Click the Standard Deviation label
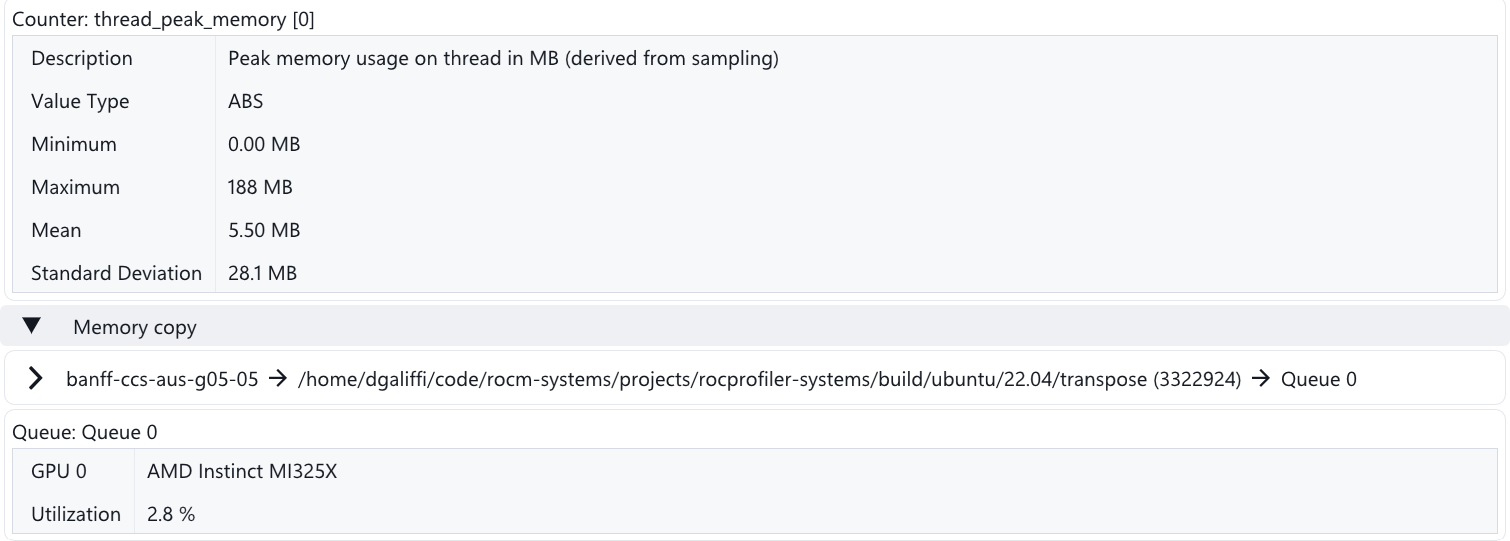The height and width of the screenshot is (541, 1510). pyautogui.click(x=116, y=273)
